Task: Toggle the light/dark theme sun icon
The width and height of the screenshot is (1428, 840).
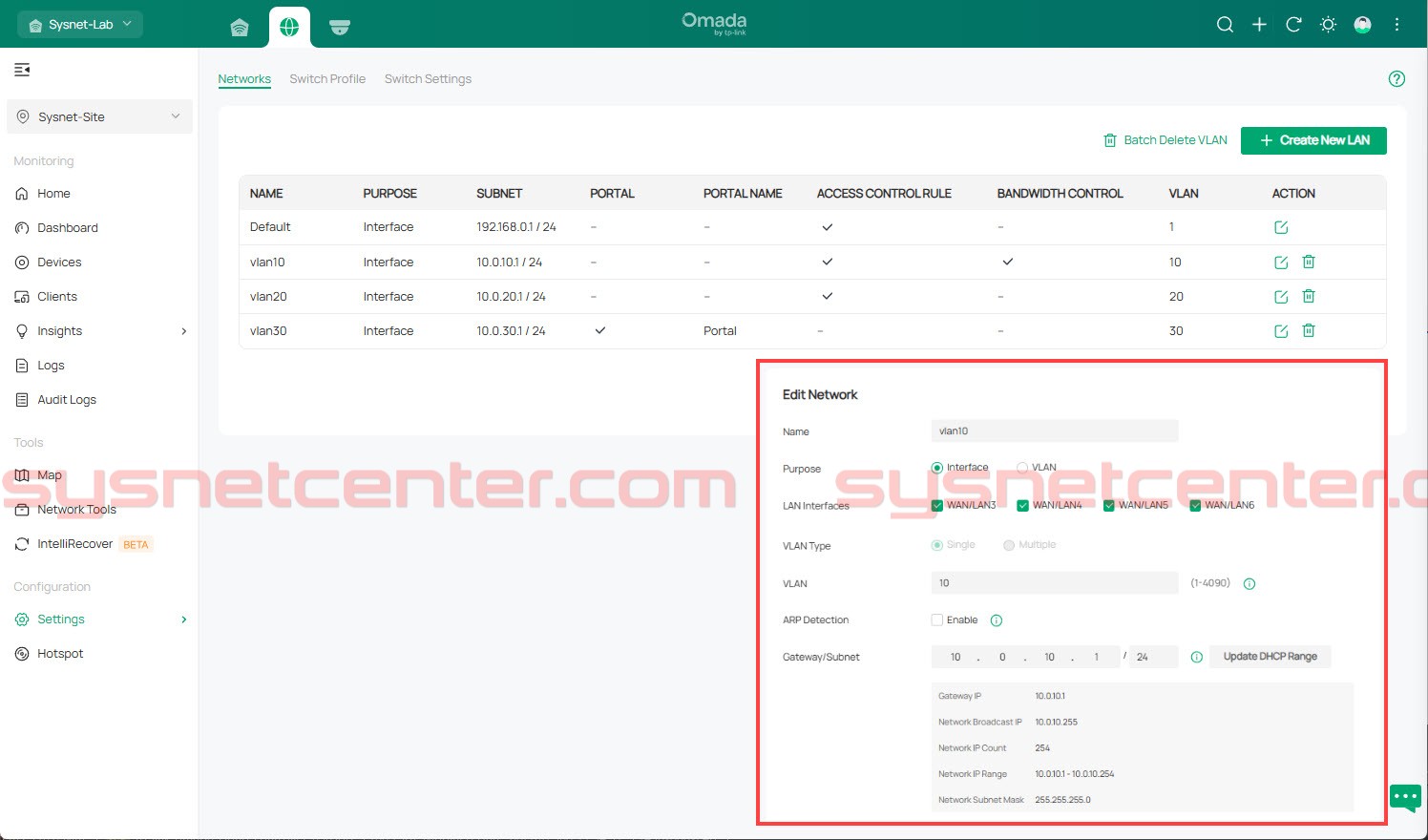Action: tap(1328, 25)
